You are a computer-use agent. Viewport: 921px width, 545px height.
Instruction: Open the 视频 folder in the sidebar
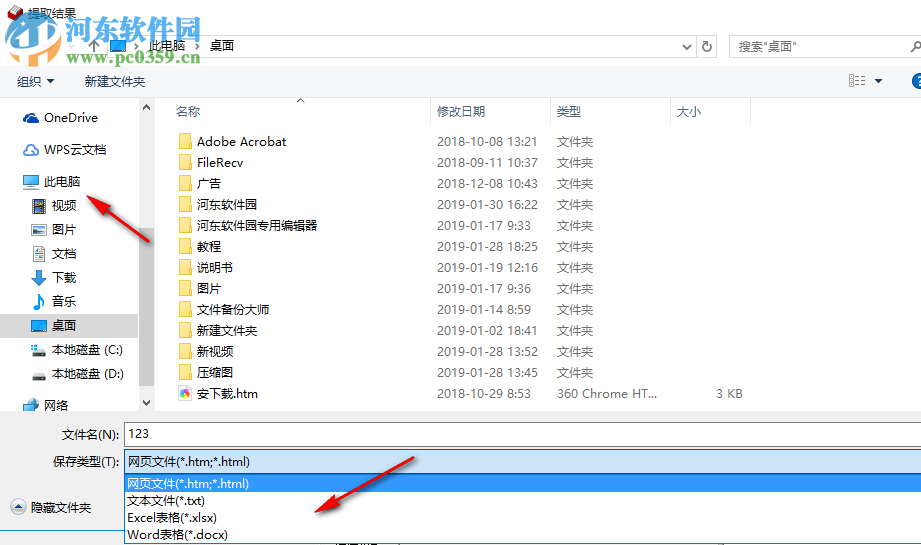(x=63, y=206)
